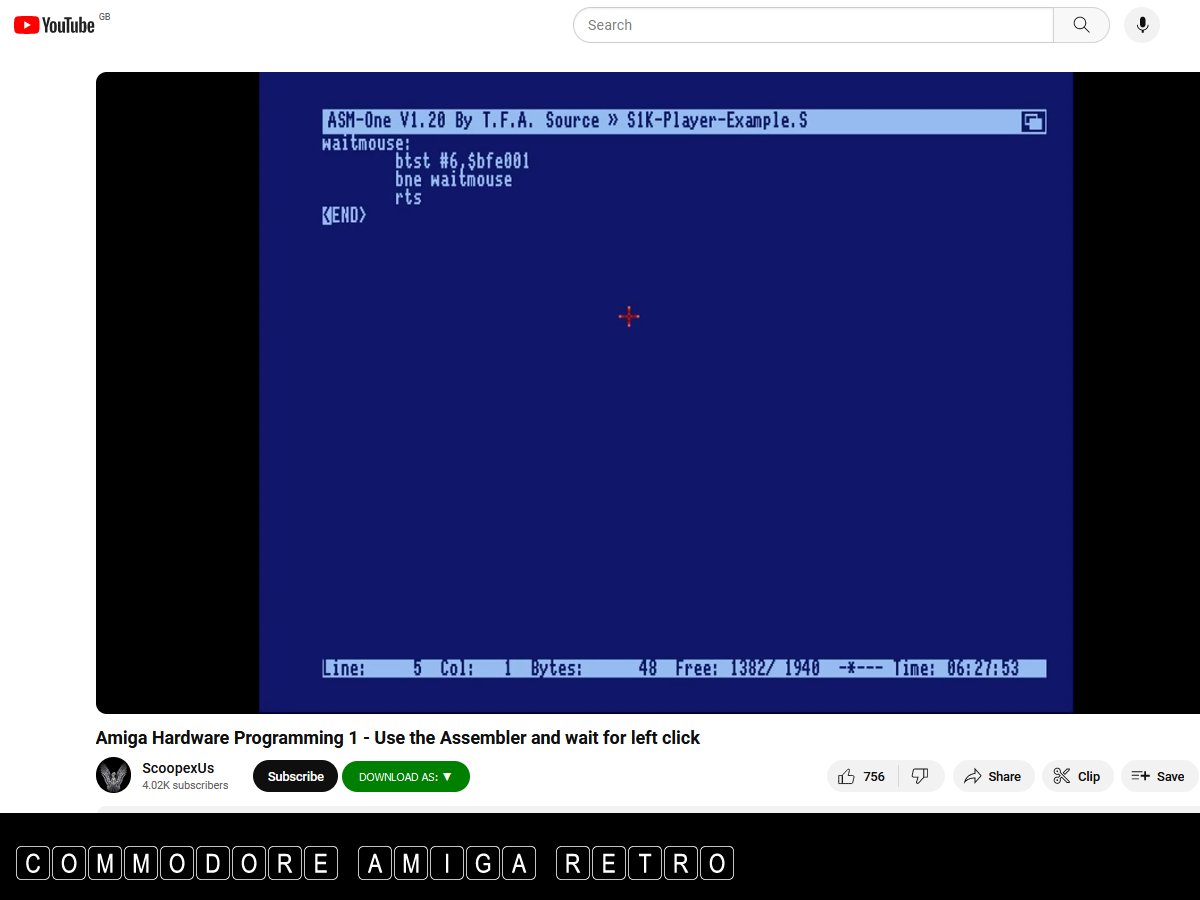Start voice search with microphone icon
Image resolution: width=1200 pixels, height=900 pixels.
pos(1142,25)
